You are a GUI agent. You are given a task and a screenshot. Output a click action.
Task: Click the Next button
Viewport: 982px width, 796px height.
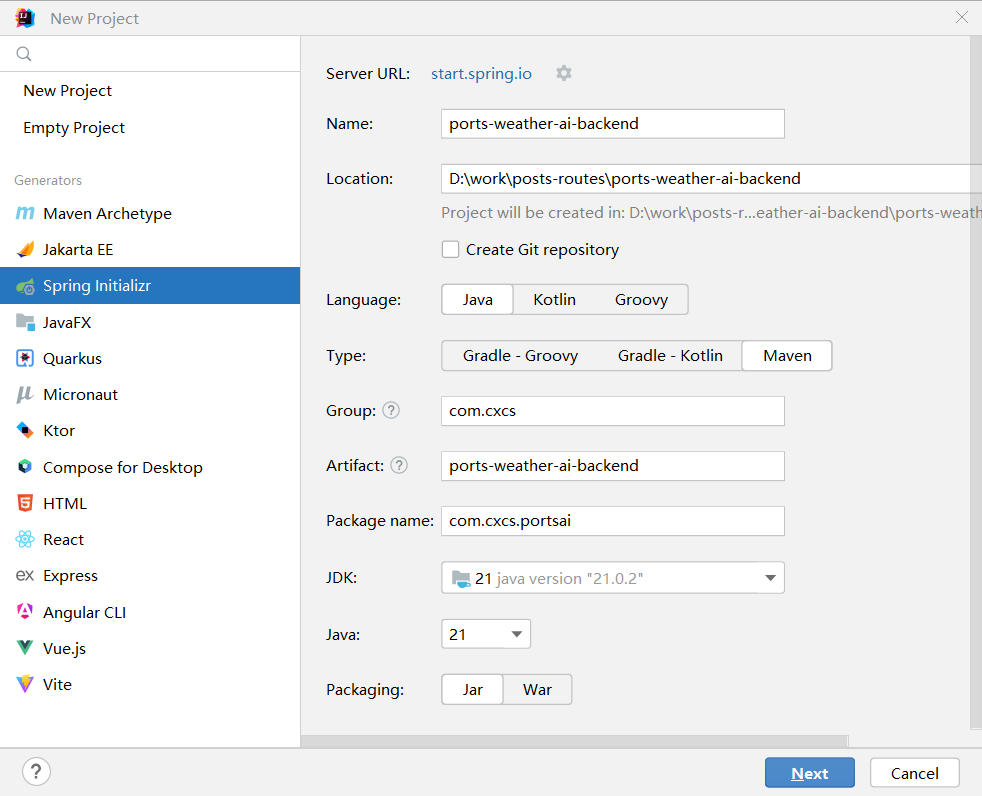[x=809, y=773]
